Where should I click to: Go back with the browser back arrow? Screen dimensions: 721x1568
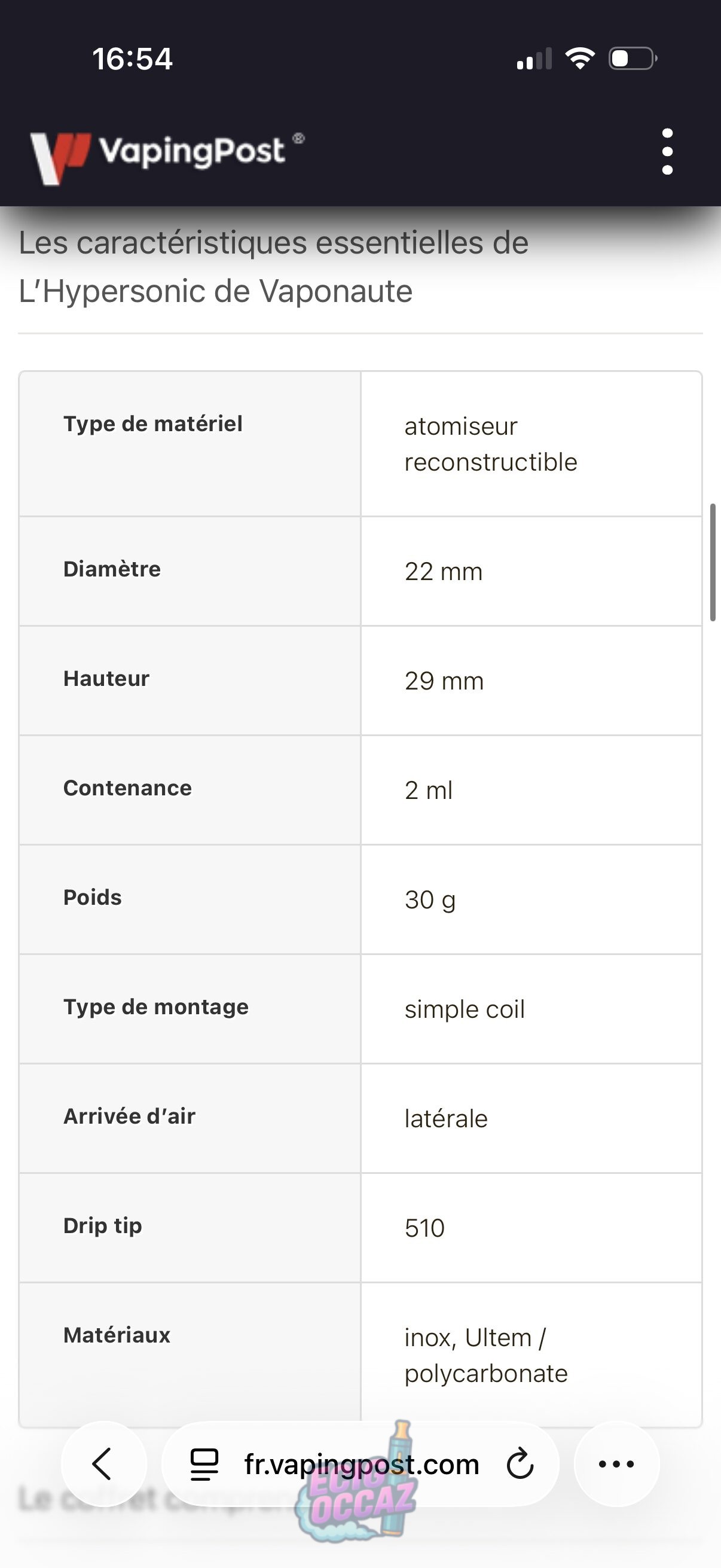(103, 1463)
